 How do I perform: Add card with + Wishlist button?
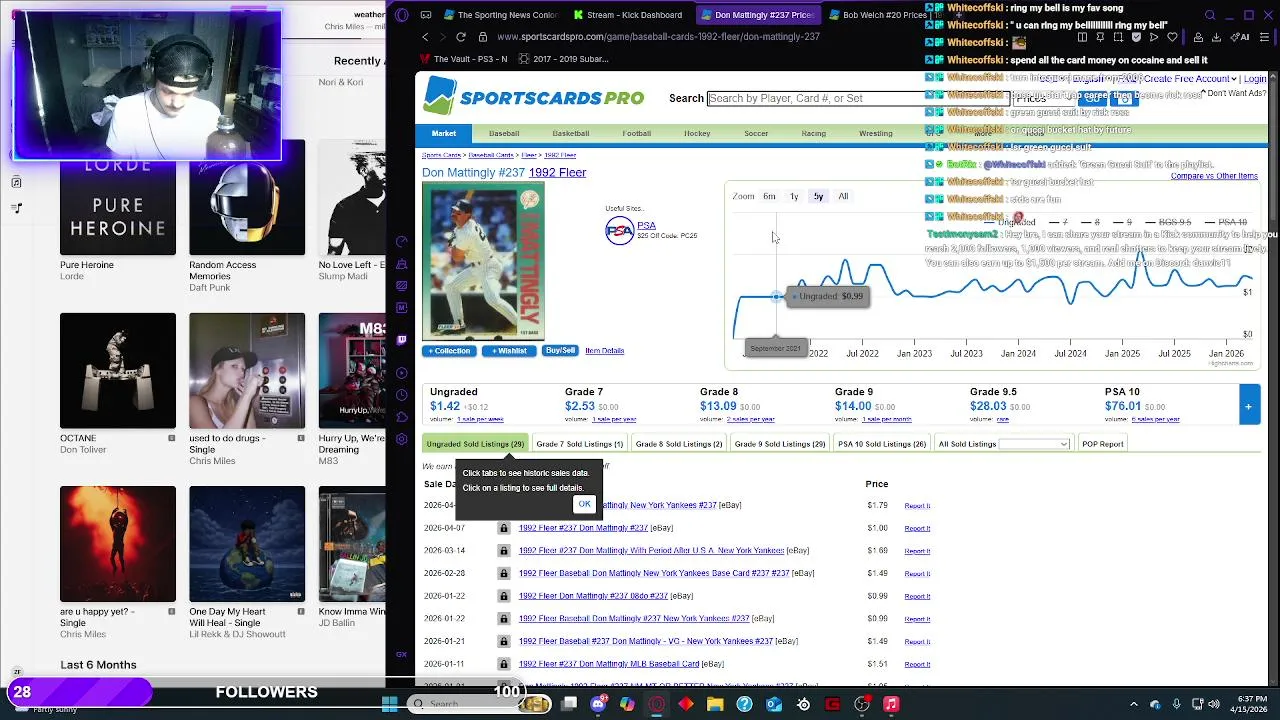(508, 351)
